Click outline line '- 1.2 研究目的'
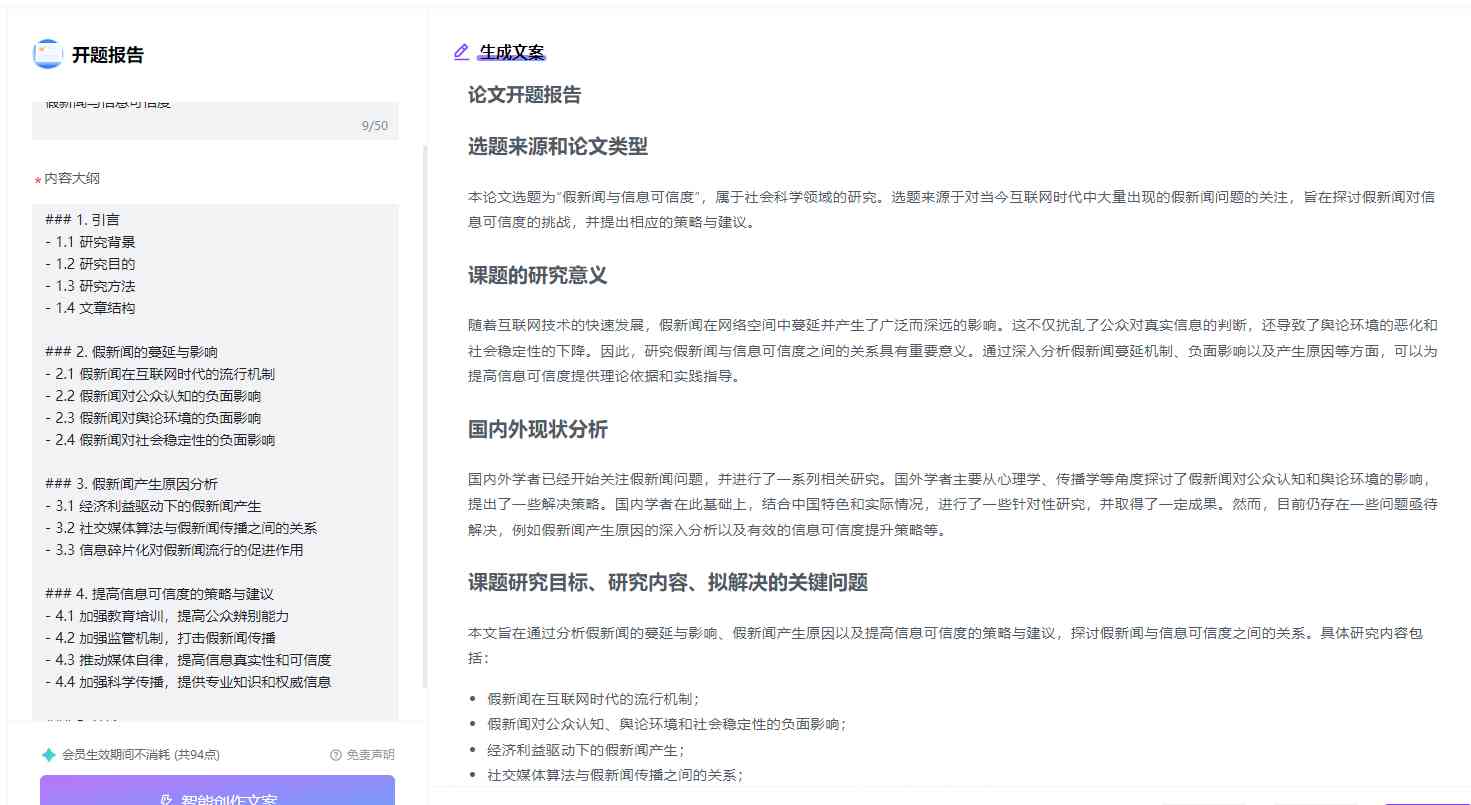The image size is (1471, 805). [x=90, y=264]
